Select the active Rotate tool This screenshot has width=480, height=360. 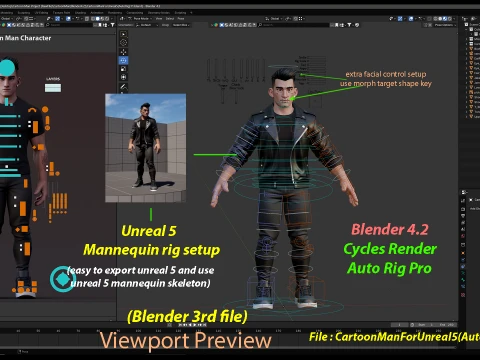123,60
